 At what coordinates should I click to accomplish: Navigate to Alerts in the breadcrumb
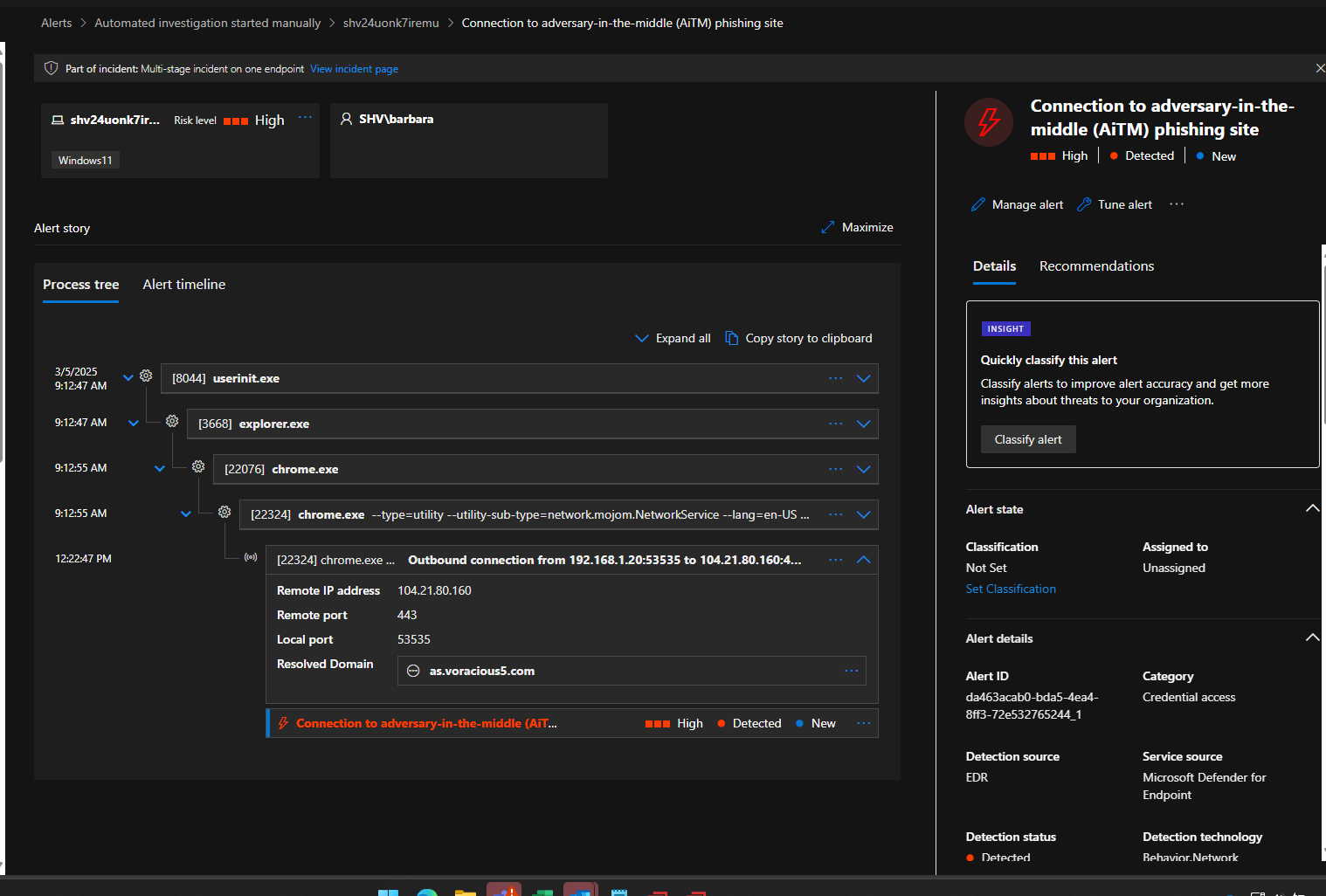tap(57, 23)
